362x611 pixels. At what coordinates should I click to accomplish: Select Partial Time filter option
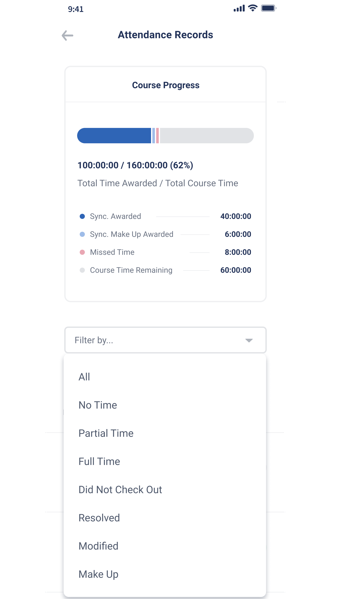[x=165, y=433]
